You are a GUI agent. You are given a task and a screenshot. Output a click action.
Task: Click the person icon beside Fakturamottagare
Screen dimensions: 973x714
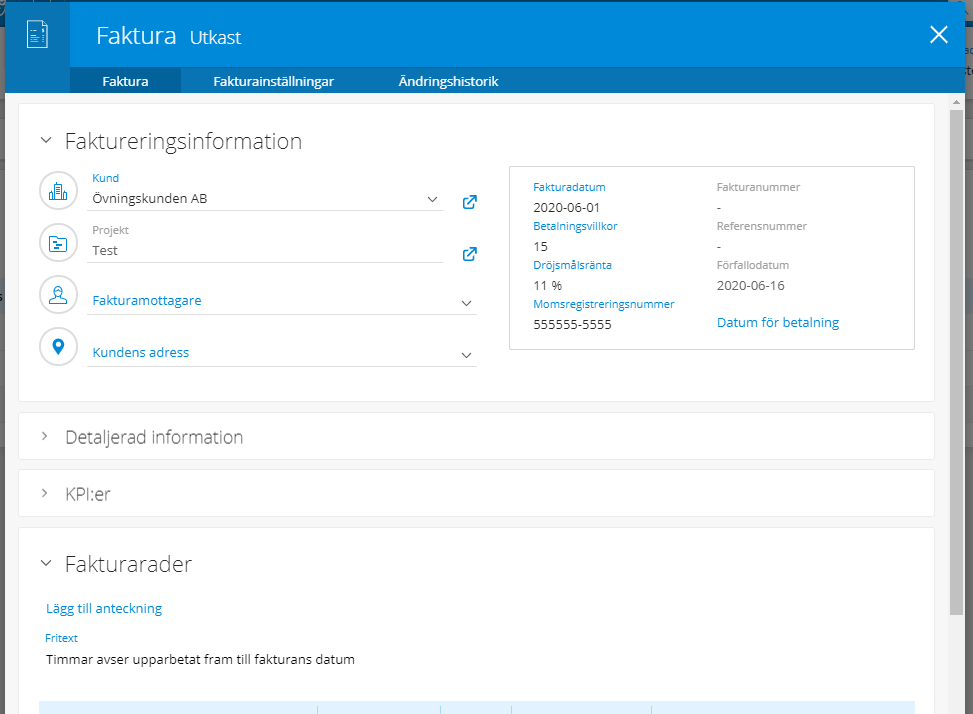pyautogui.click(x=58, y=294)
